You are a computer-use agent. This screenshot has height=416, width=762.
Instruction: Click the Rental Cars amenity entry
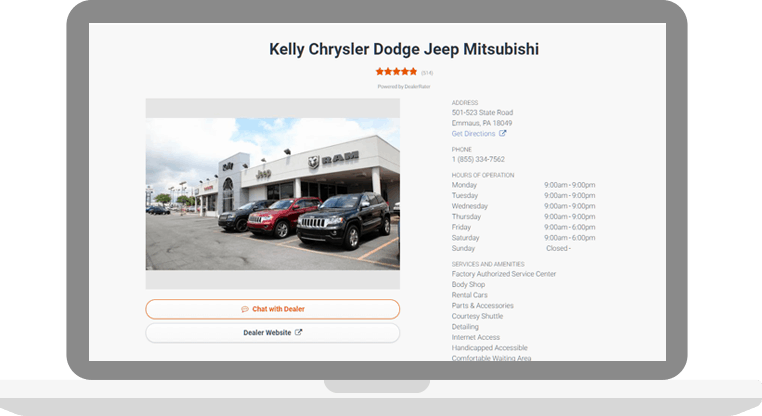pos(469,295)
